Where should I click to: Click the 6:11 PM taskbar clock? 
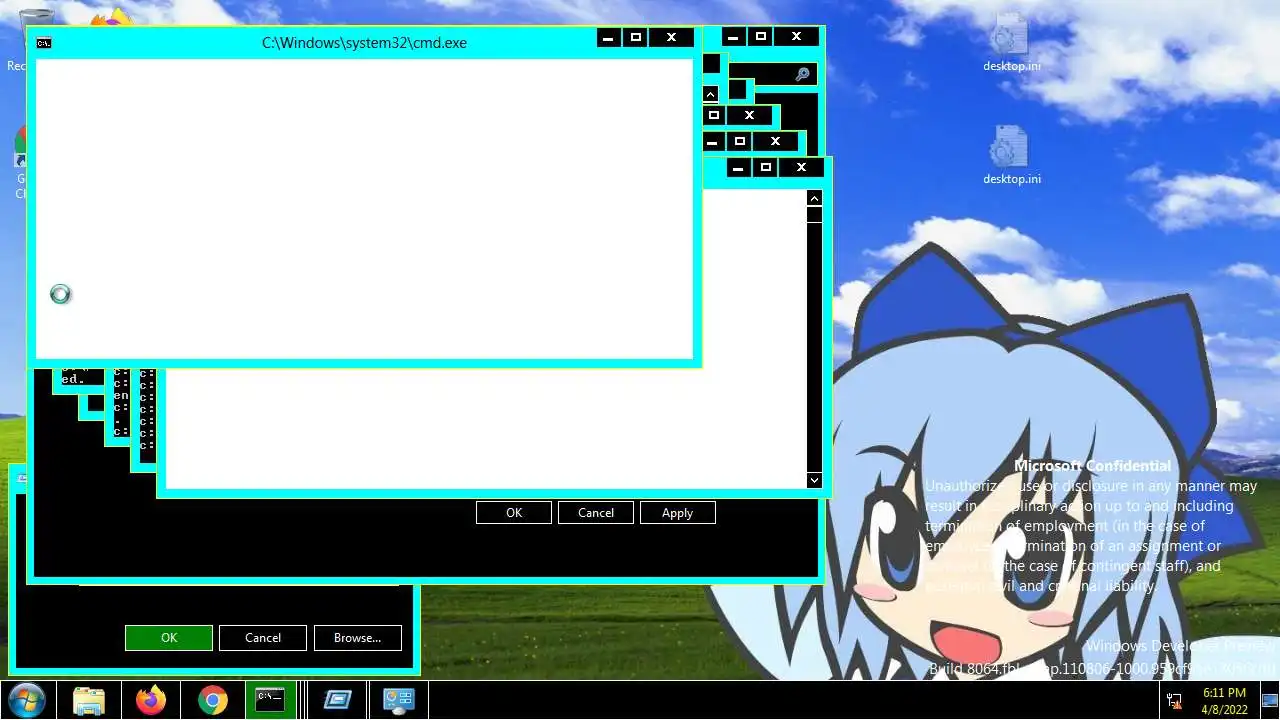click(1224, 700)
